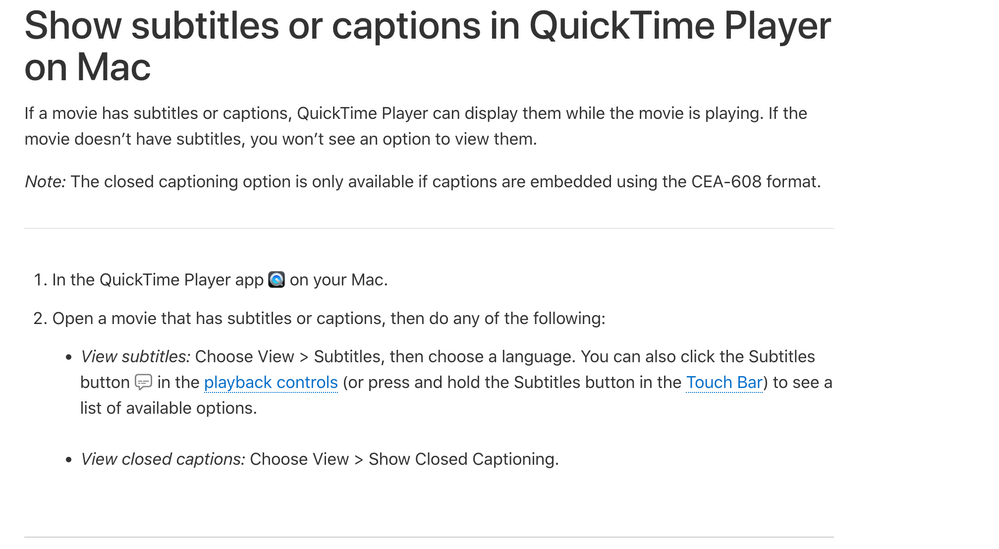Click the QuickTime Player app icon

[x=277, y=280]
